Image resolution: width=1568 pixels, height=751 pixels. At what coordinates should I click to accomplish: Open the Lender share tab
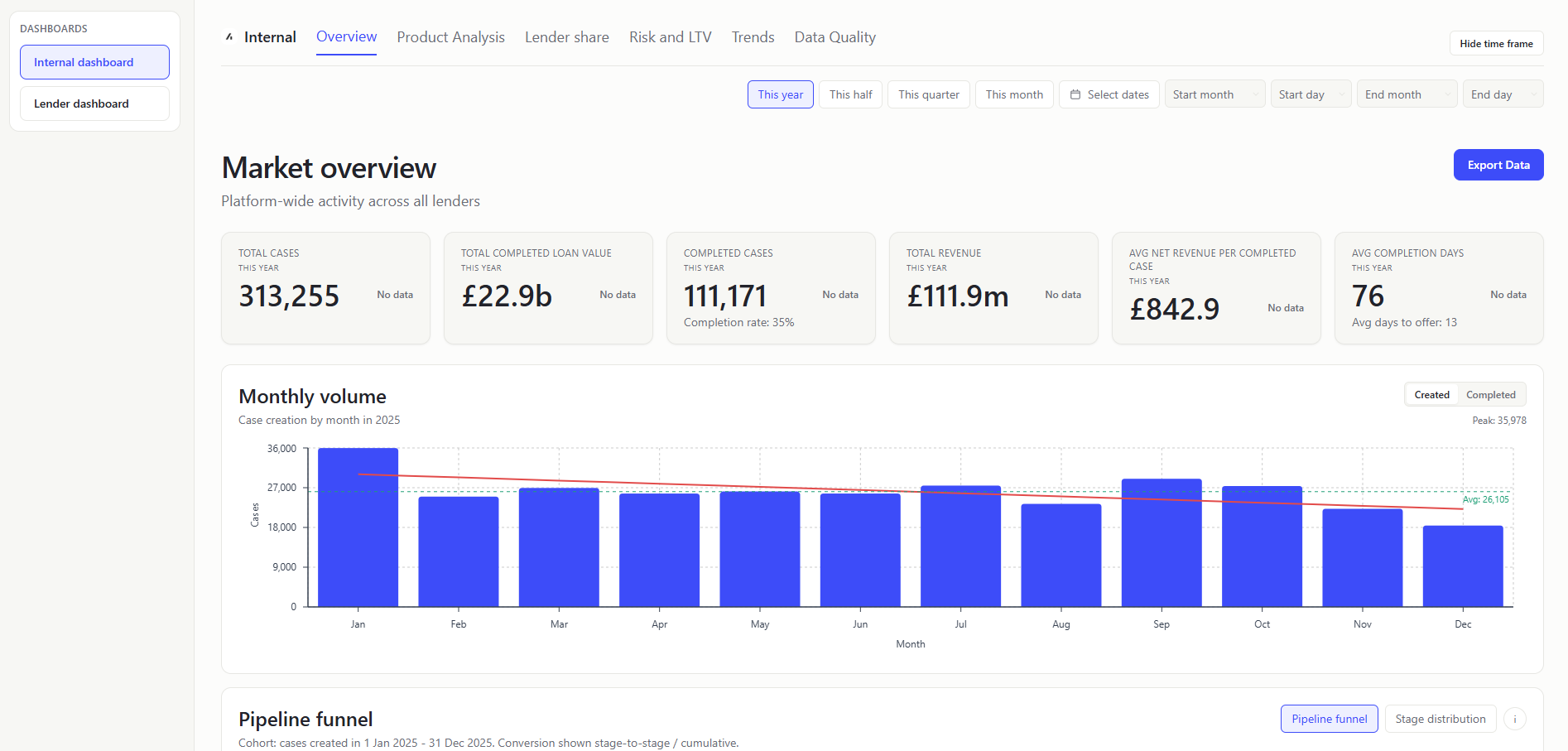coord(566,36)
